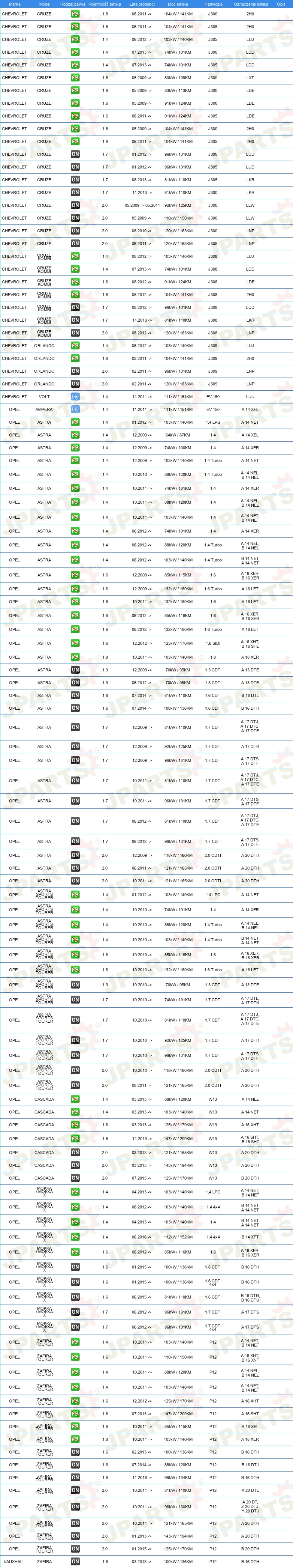Click petrol icon in Cruze 83kW / 113KM row

tap(75, 90)
